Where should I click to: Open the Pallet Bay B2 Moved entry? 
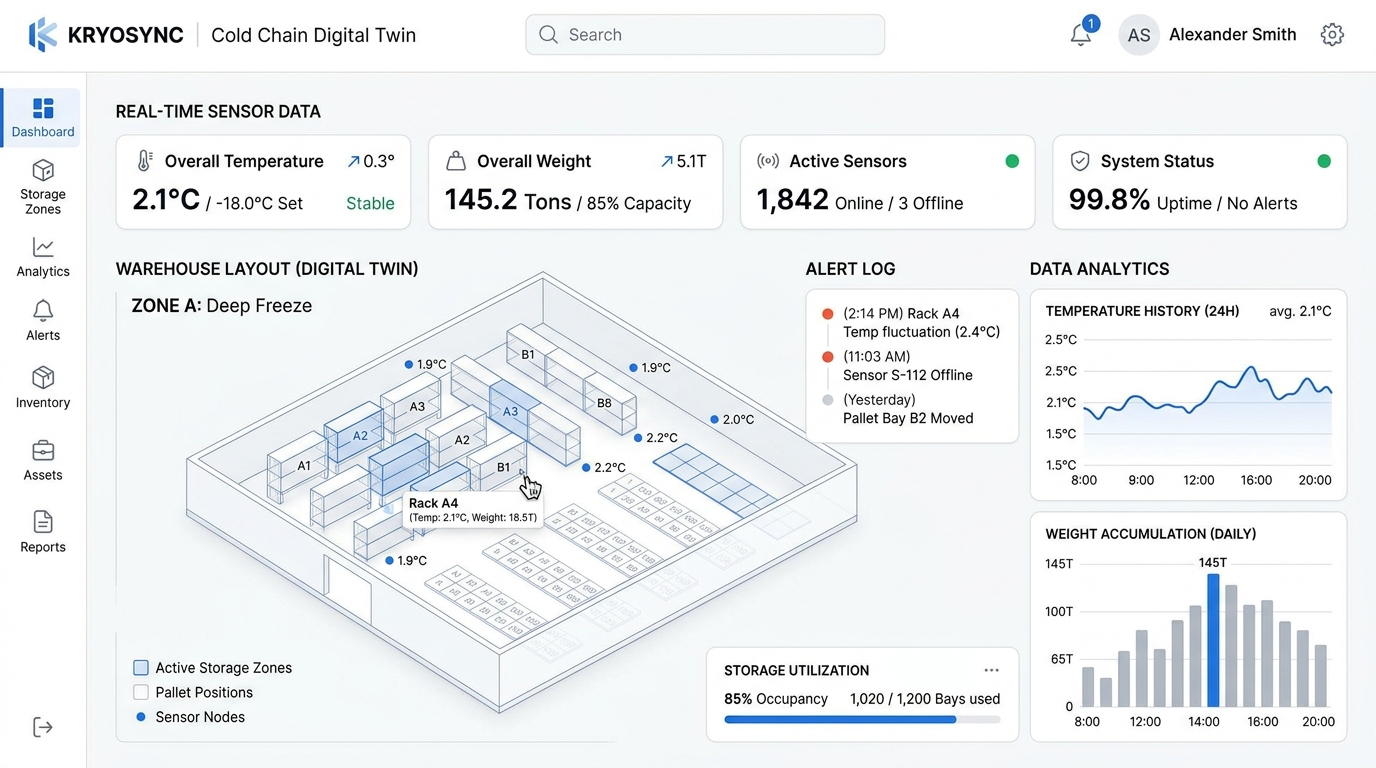point(908,409)
